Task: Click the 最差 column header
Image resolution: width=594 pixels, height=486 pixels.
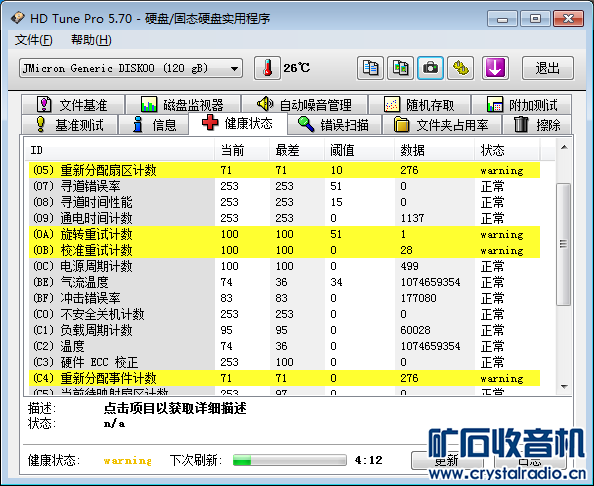Action: point(297,150)
